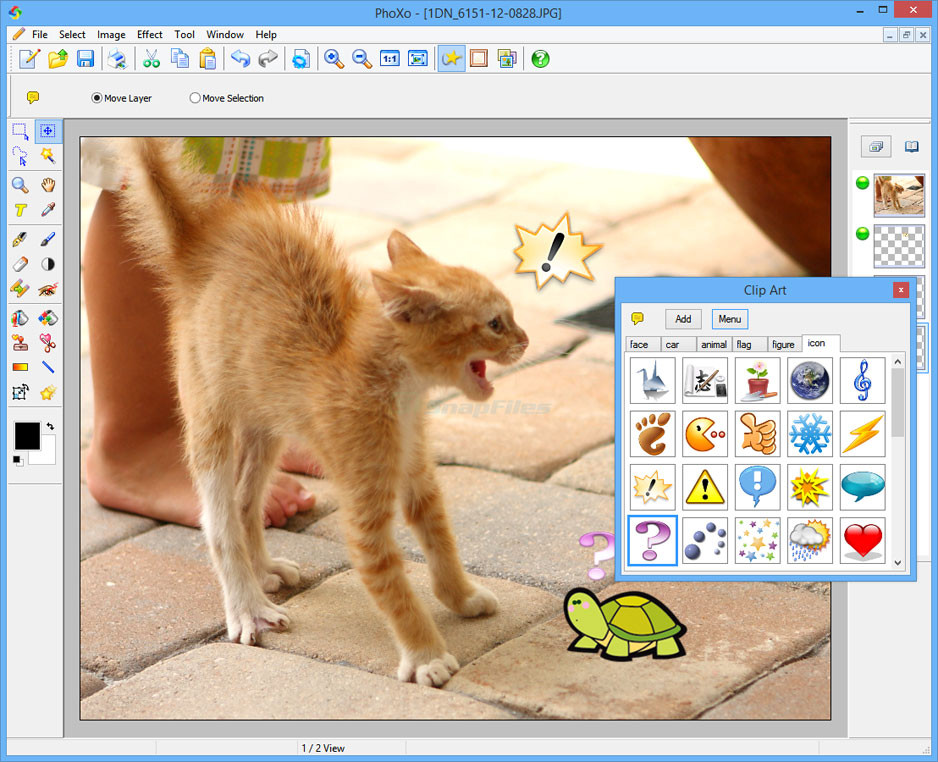Open the Image menu
938x762 pixels.
tap(111, 34)
